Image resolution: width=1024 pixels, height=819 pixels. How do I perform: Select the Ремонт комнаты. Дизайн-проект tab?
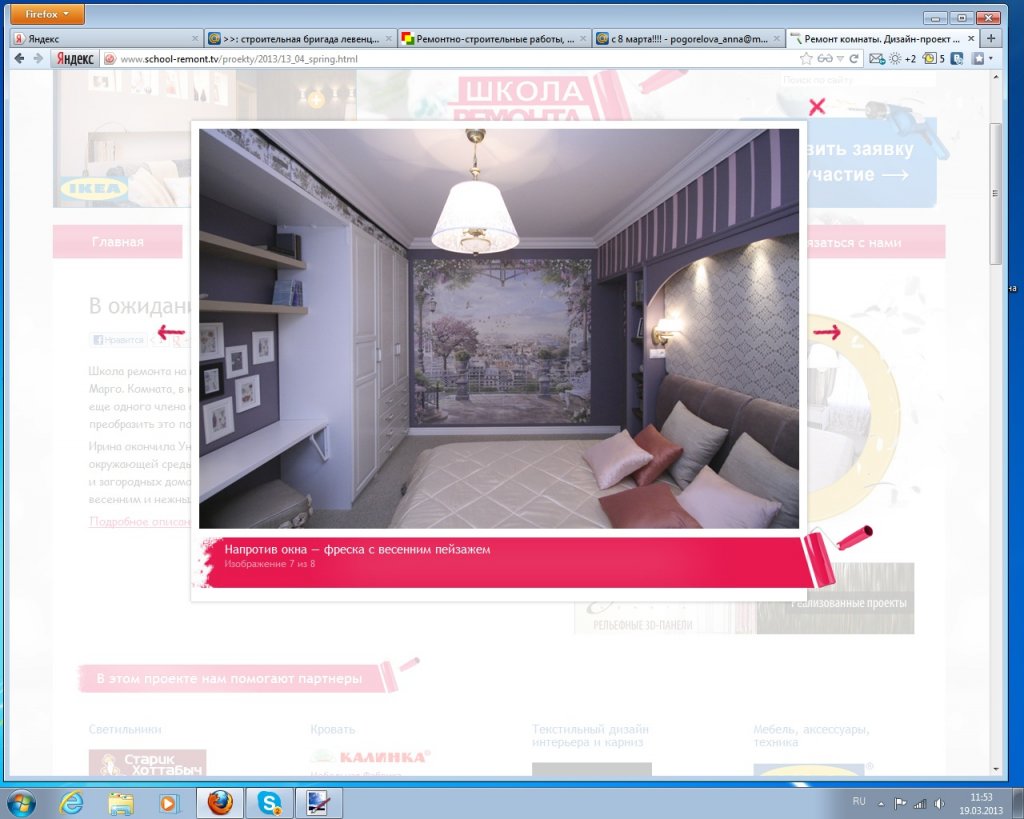pyautogui.click(x=882, y=39)
